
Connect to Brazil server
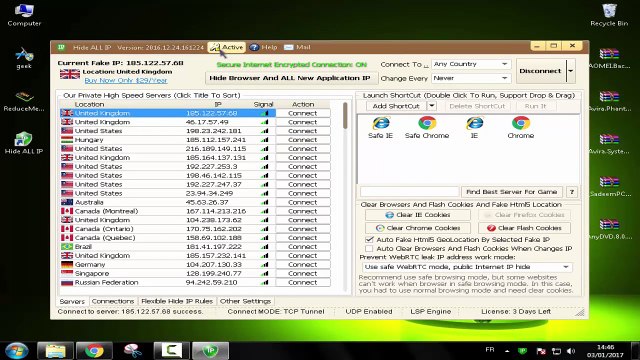click(302, 247)
